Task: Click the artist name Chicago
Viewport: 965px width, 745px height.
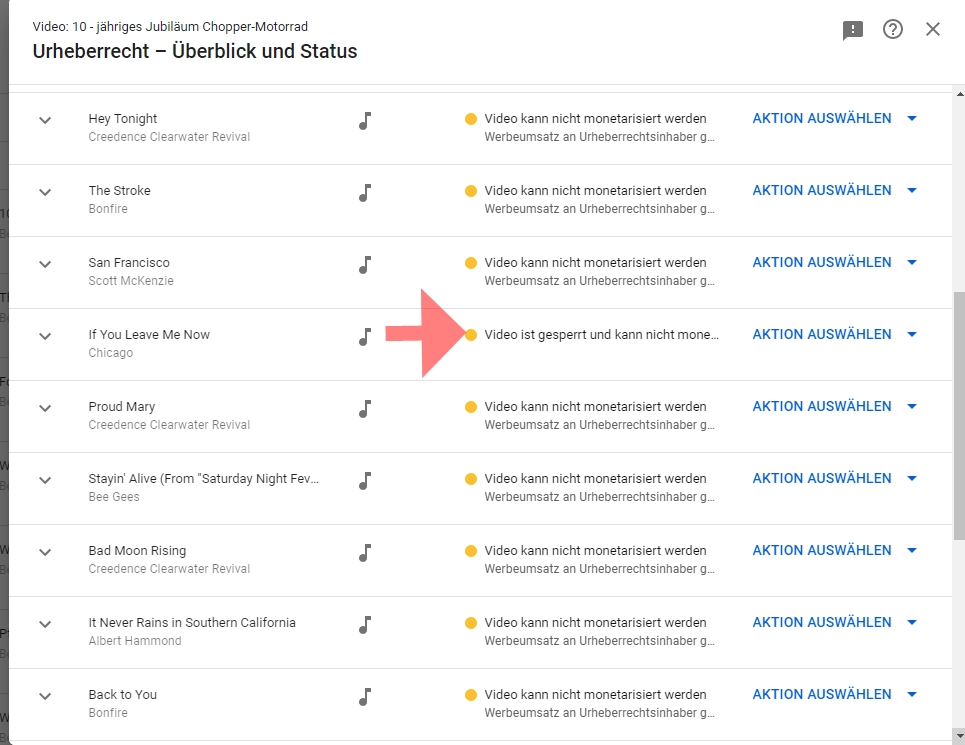Action: point(110,353)
